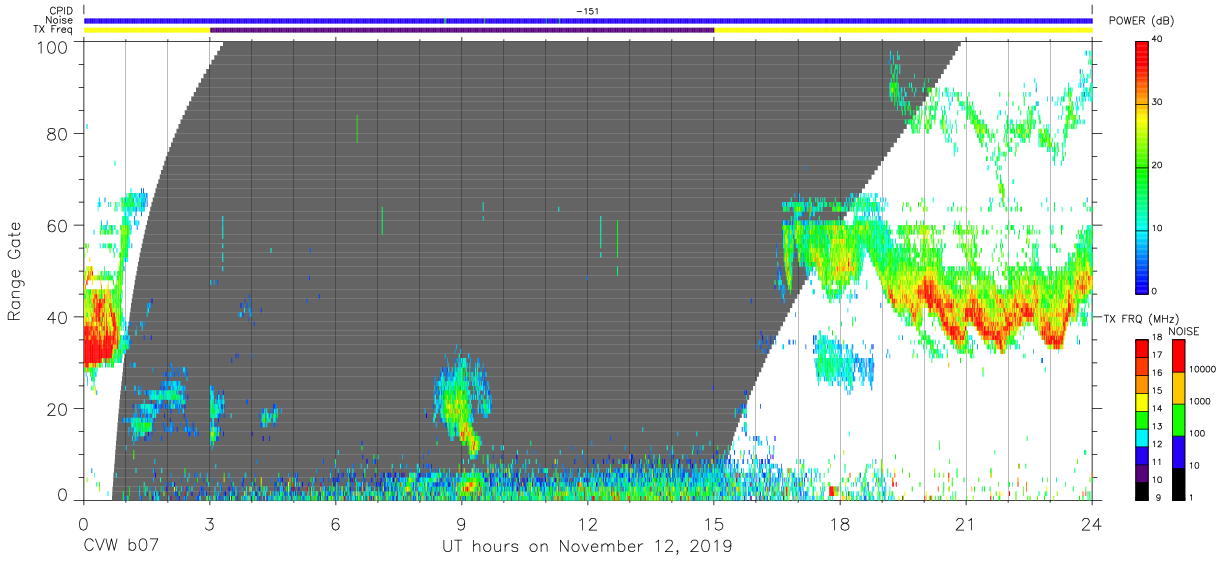Select the 20 tick on the Range Gate axis

click(x=57, y=409)
